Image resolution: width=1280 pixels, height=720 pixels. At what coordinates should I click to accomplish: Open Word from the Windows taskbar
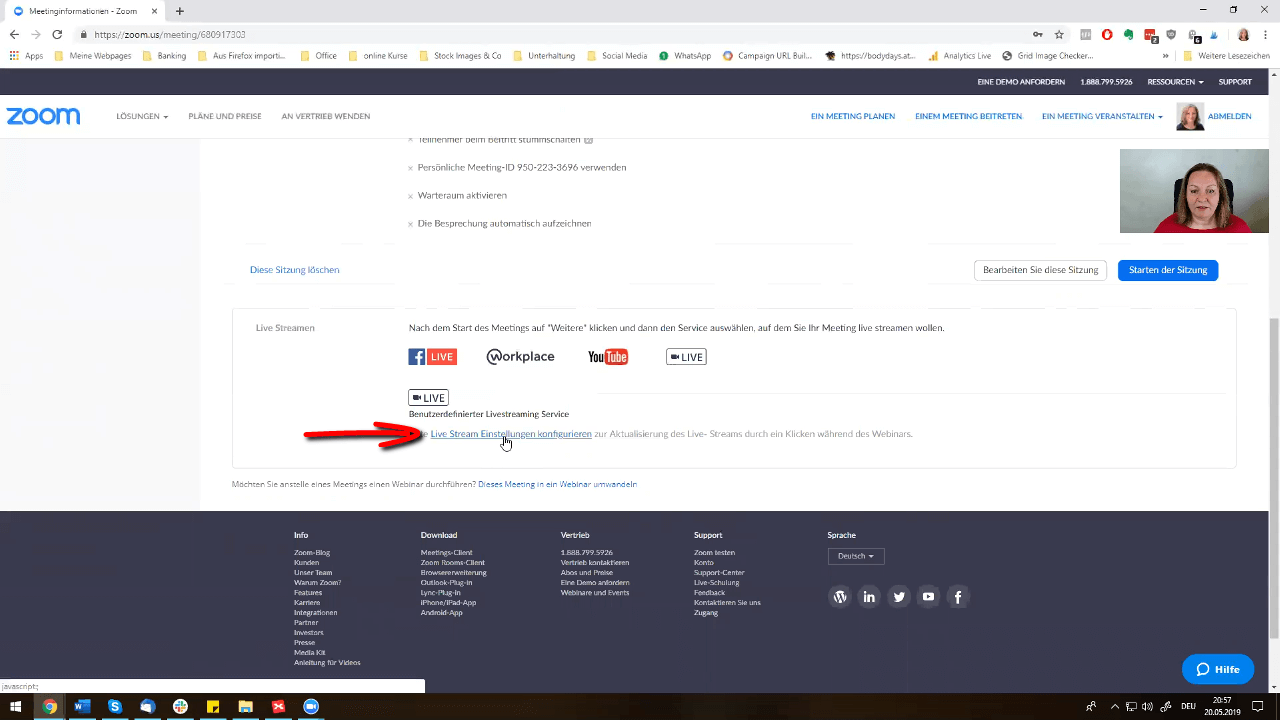pyautogui.click(x=82, y=706)
